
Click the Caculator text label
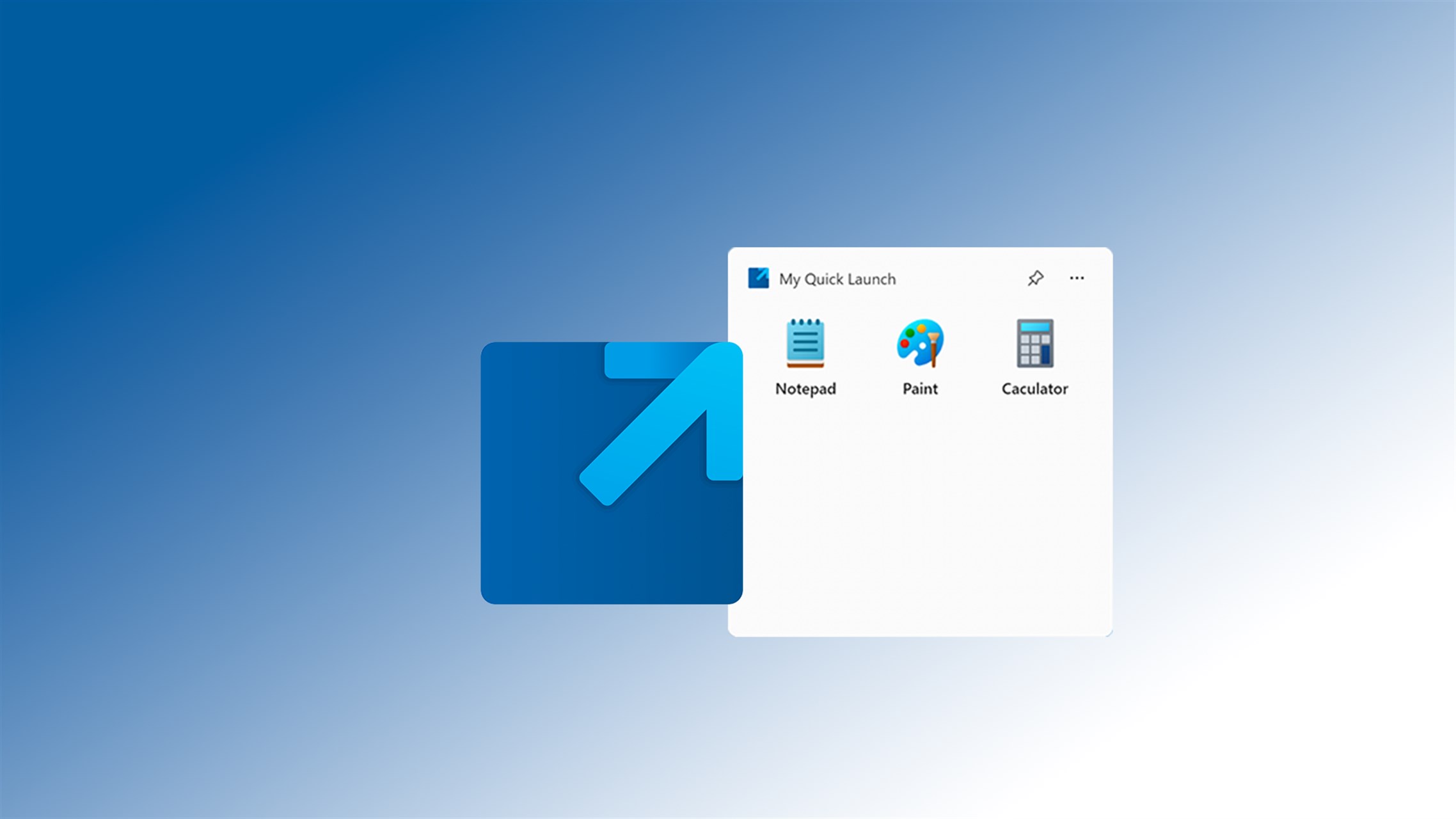(1034, 389)
